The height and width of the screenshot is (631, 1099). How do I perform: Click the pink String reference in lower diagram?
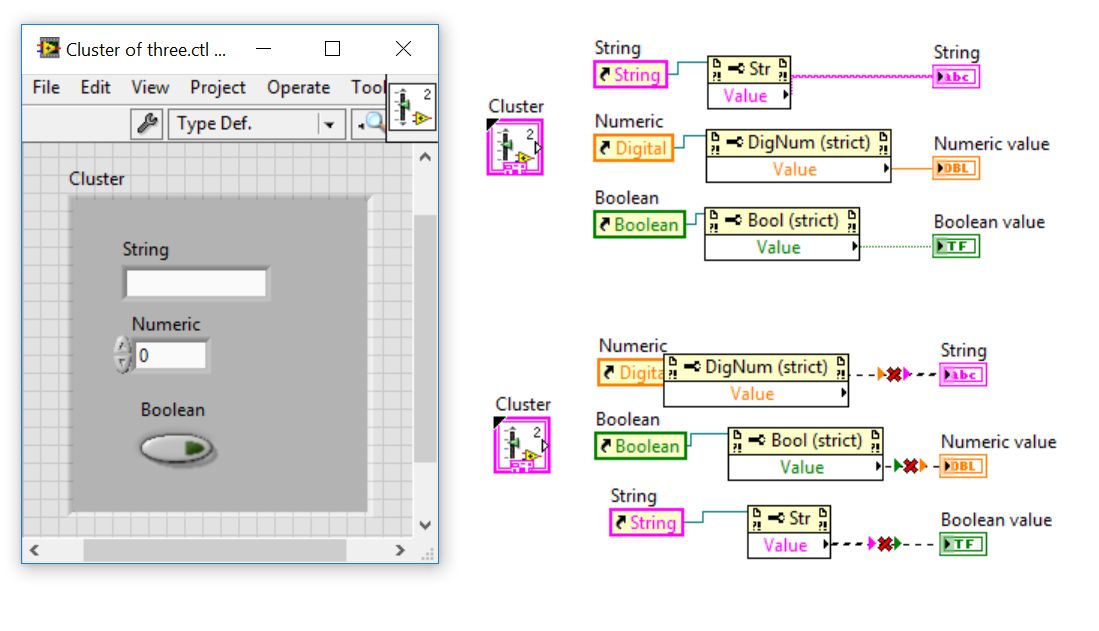[647, 522]
